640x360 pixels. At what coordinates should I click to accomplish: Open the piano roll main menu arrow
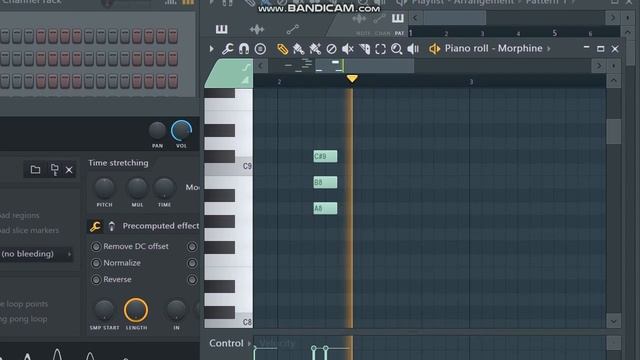[x=211, y=49]
